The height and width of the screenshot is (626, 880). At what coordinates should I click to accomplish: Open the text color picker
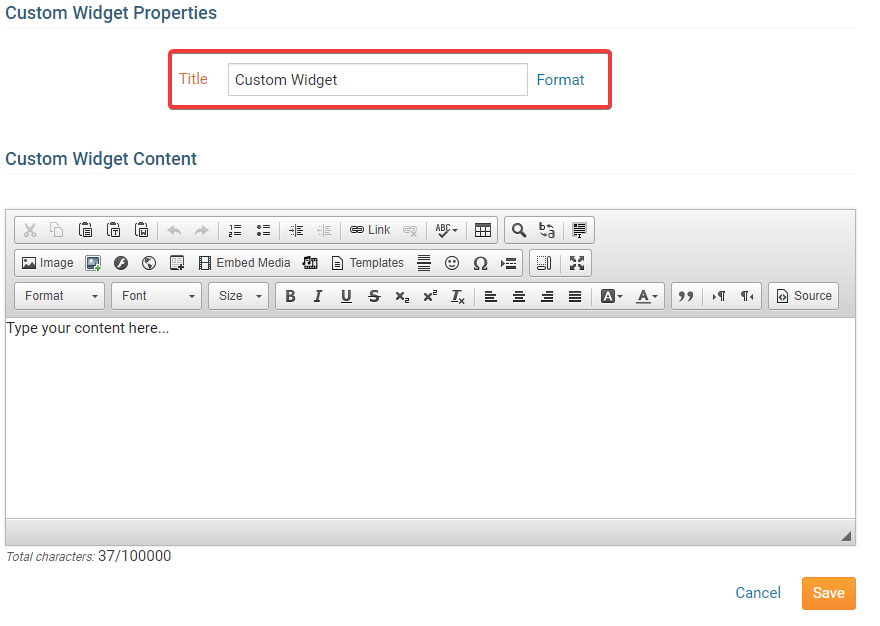[x=648, y=296]
